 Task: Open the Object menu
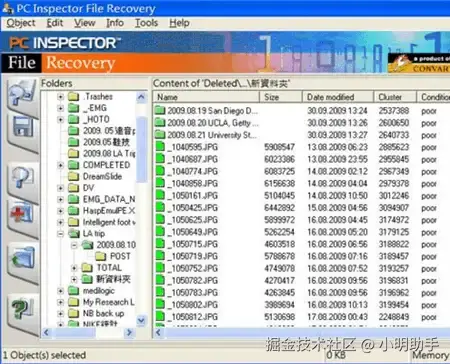[x=21, y=23]
